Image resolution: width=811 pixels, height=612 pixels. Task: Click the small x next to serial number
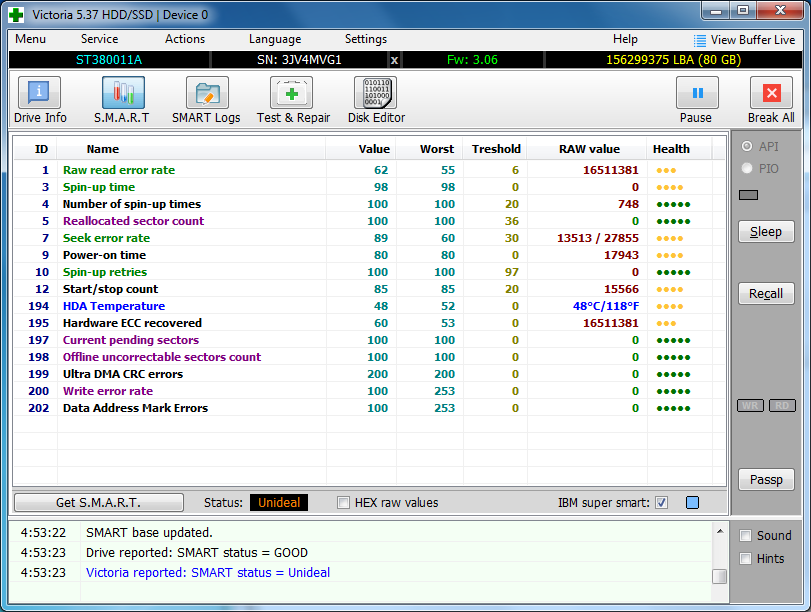[x=394, y=61]
